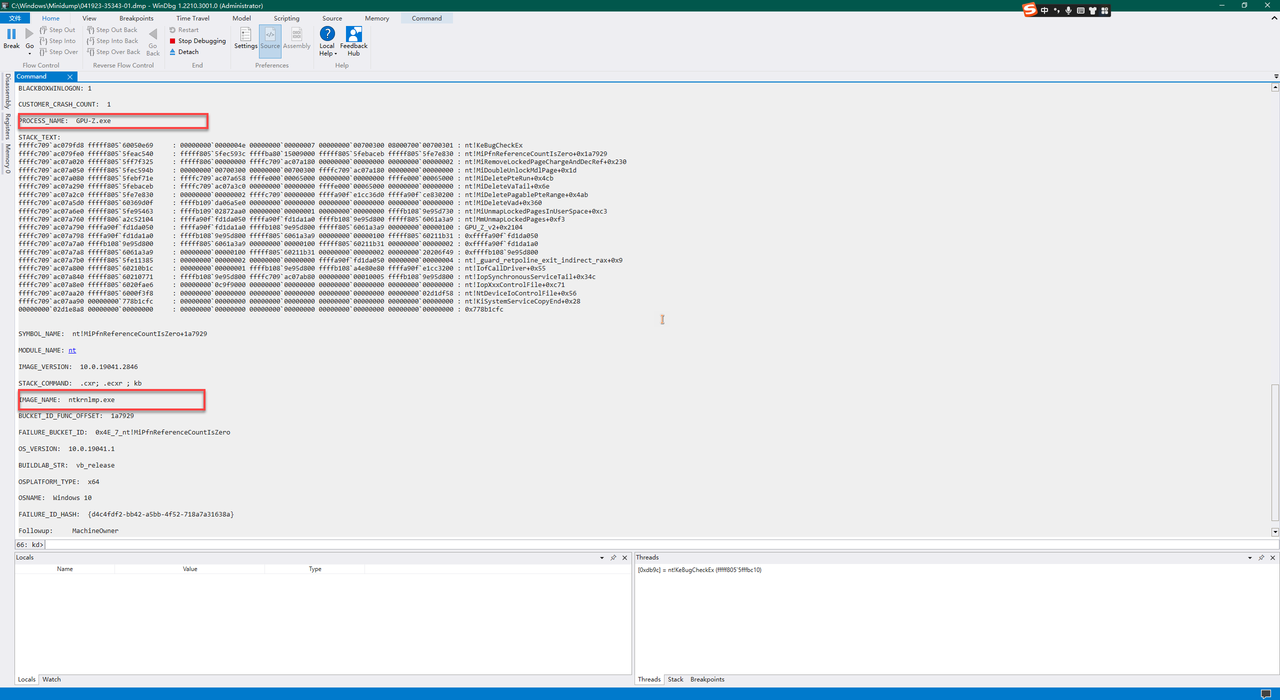
Task: Toggle the Sogou punctuation mode icon
Action: tap(1057, 10)
